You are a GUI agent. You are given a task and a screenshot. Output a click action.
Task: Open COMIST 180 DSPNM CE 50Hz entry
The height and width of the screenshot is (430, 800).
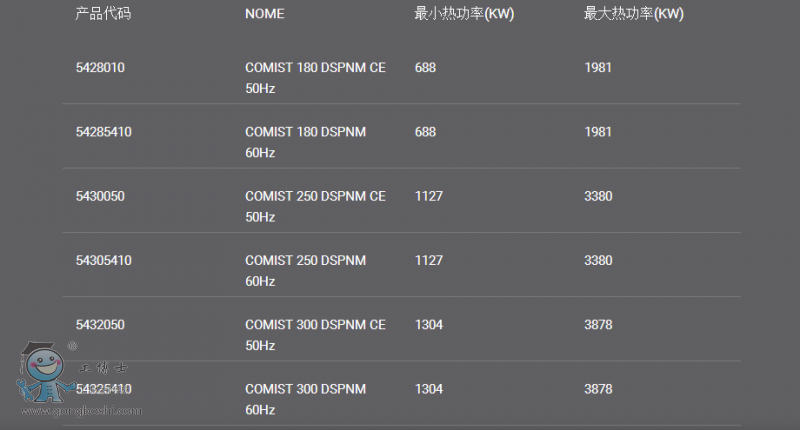315,78
